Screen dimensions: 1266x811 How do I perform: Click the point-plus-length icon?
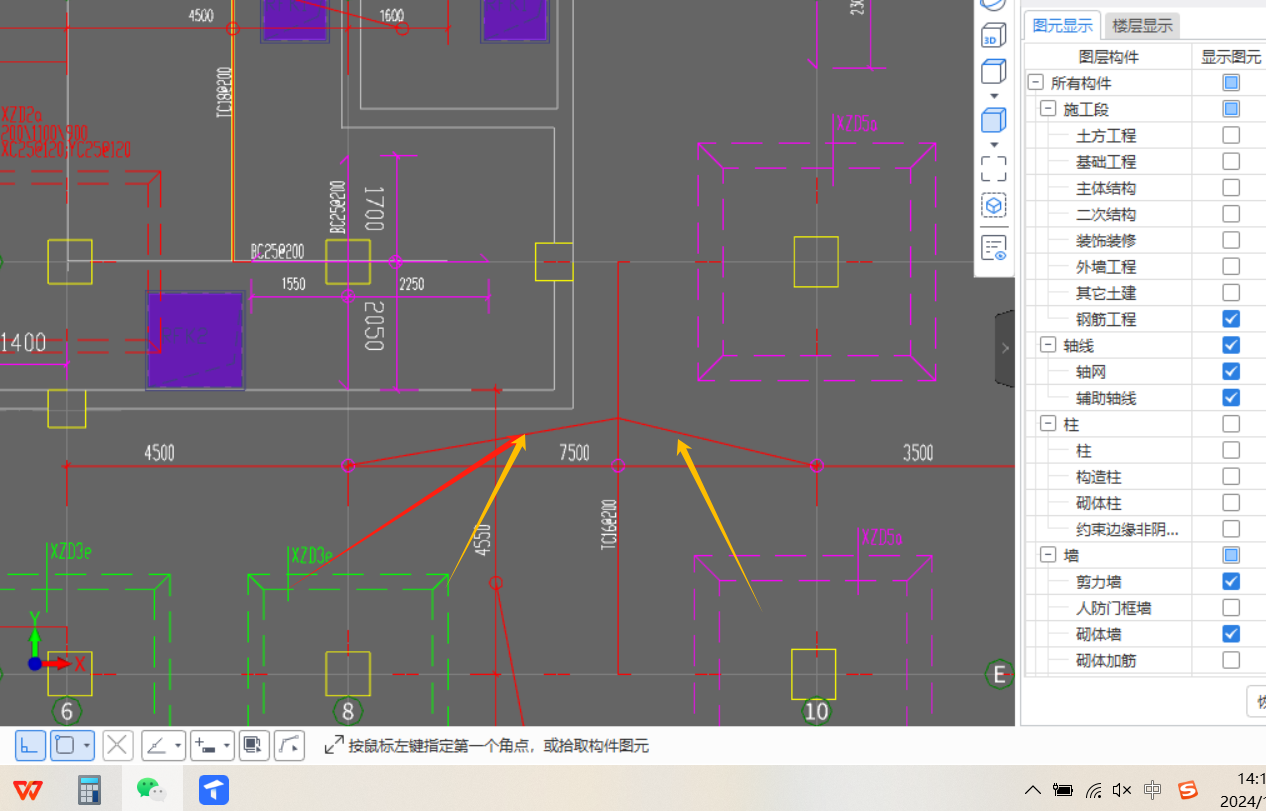pyautogui.click(x=205, y=745)
